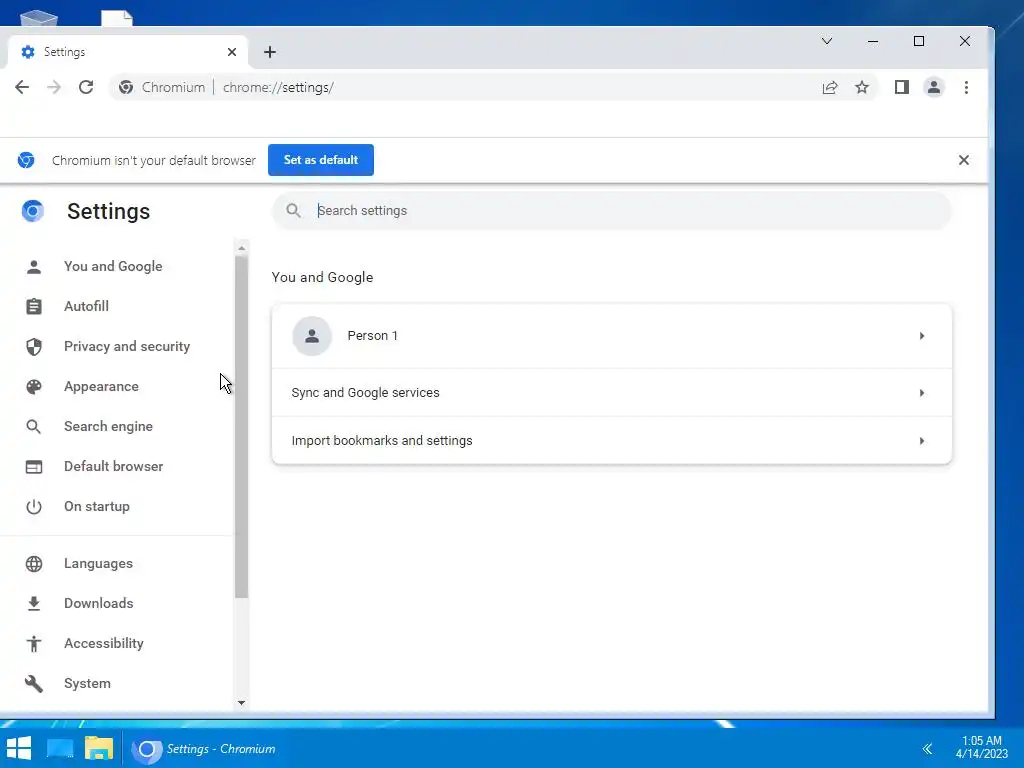Open Appearance settings
The width and height of the screenshot is (1024, 768).
[x=101, y=387]
